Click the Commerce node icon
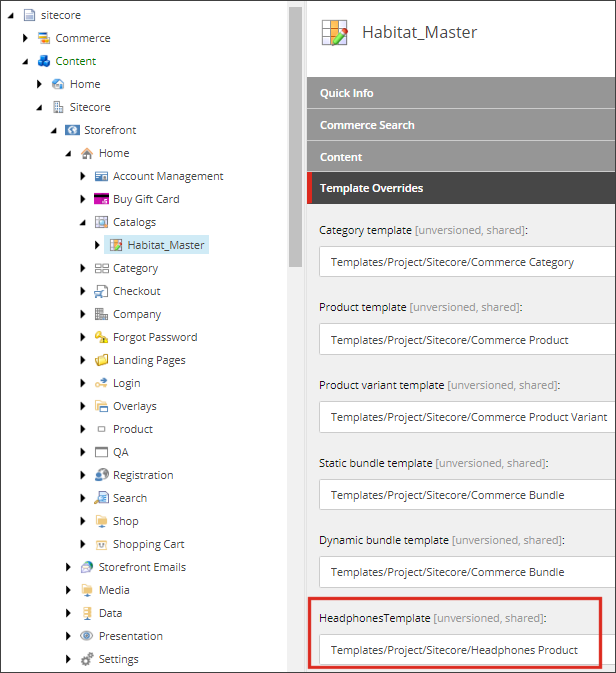This screenshot has width=616, height=673. 44,38
